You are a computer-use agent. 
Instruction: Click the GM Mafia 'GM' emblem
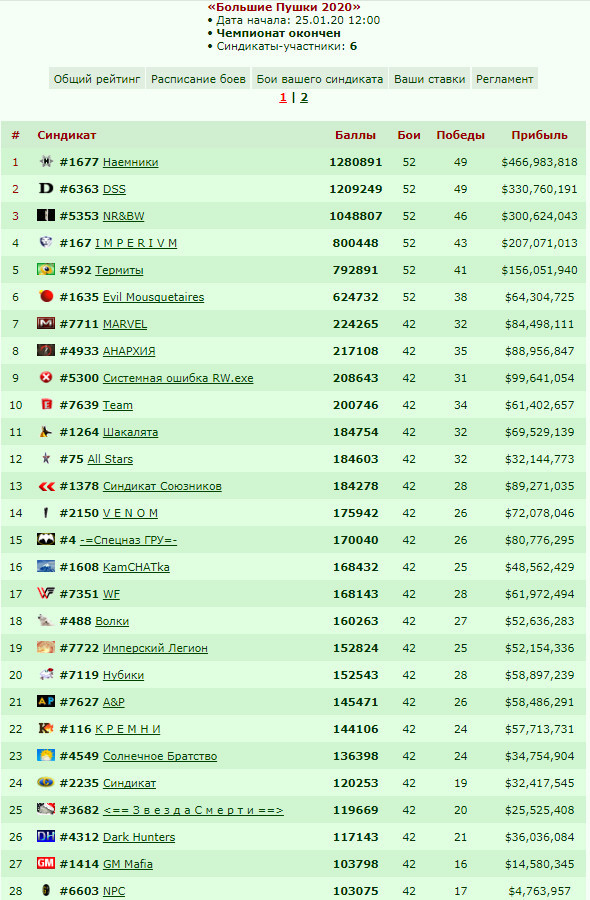[x=46, y=863]
